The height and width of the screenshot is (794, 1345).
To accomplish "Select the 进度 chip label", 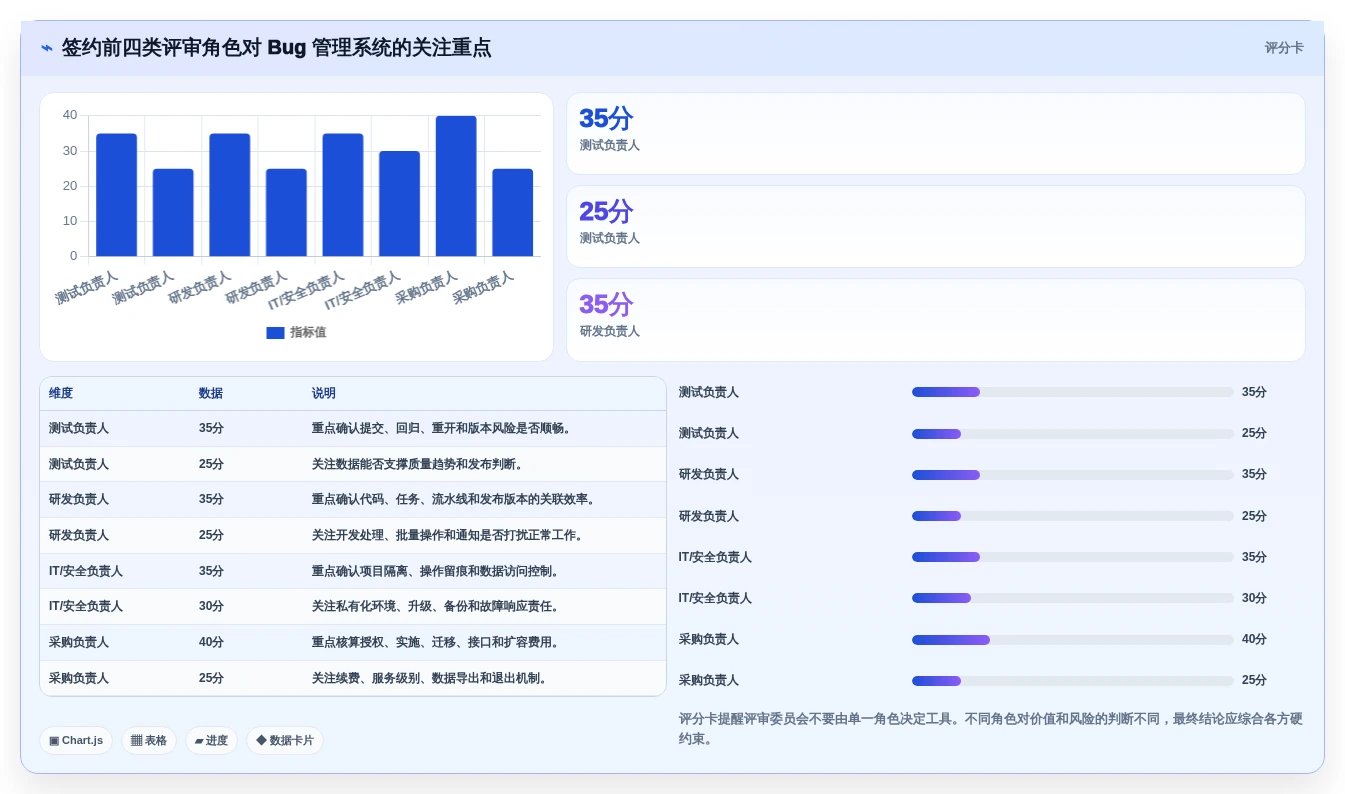I will tap(217, 741).
